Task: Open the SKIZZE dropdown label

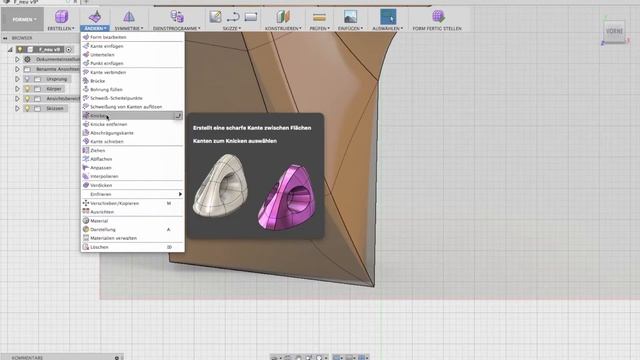Action: click(x=232, y=29)
